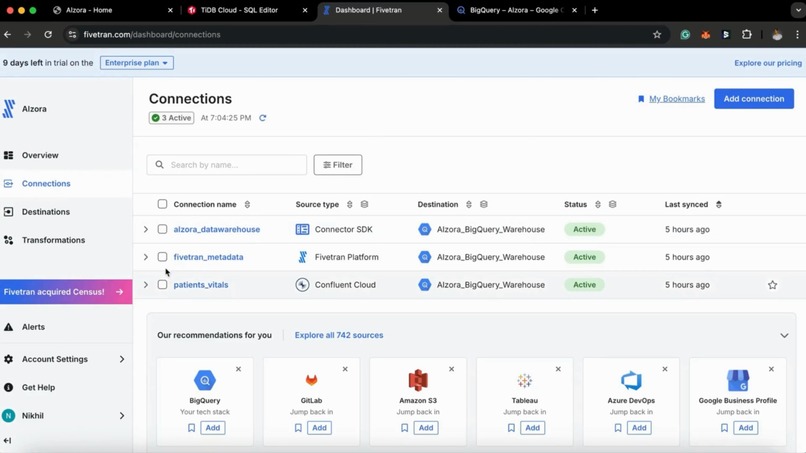Expand the patients_vitals connection row

coord(146,285)
